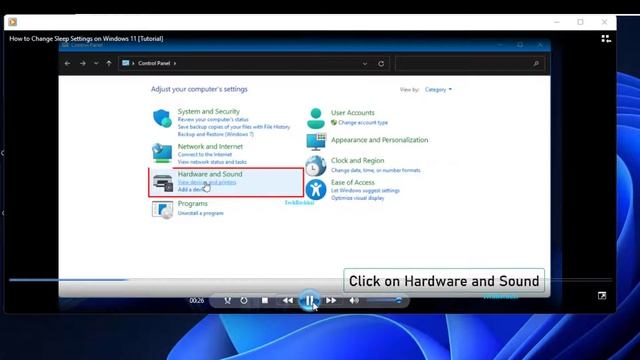Open Network and Internet category

pyautogui.click(x=210, y=146)
